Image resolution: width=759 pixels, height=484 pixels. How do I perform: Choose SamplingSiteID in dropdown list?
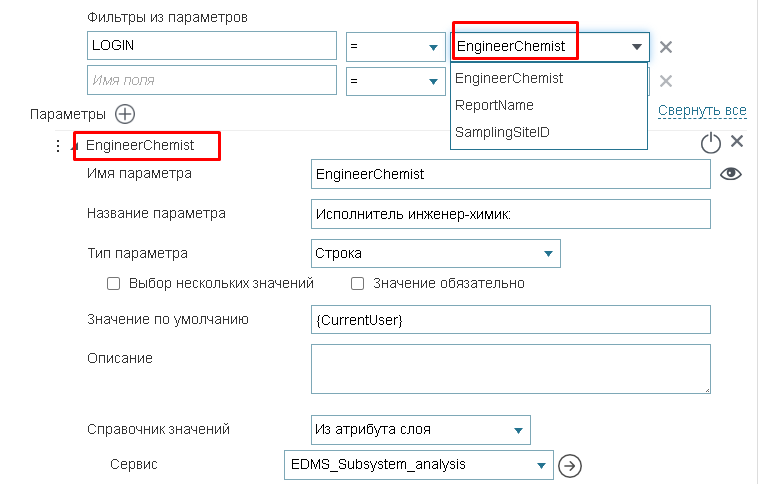coord(502,132)
